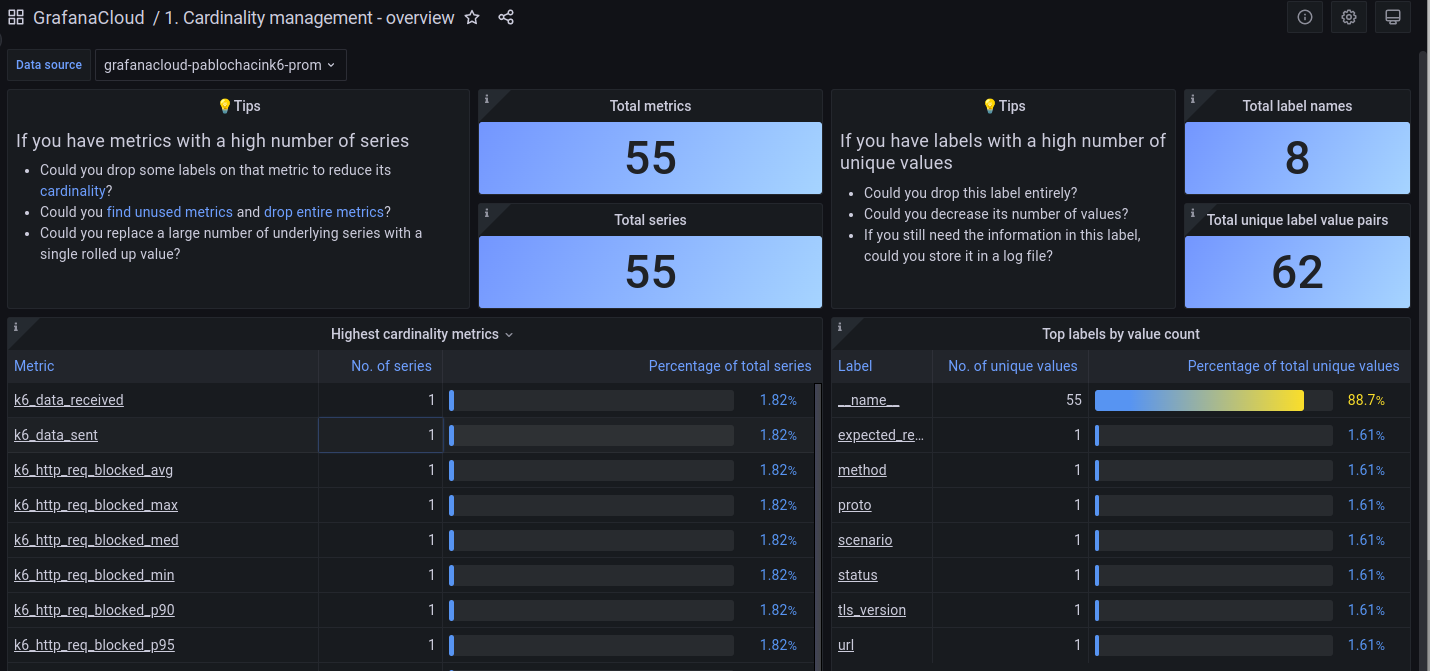Click the info icon on Total metrics panel

[x=488, y=100]
